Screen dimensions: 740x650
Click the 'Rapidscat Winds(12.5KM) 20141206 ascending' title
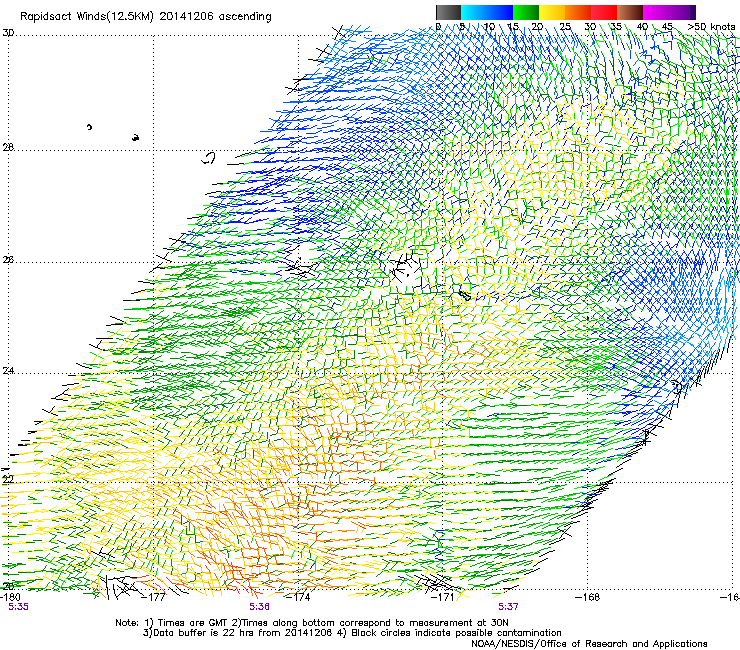point(146,17)
